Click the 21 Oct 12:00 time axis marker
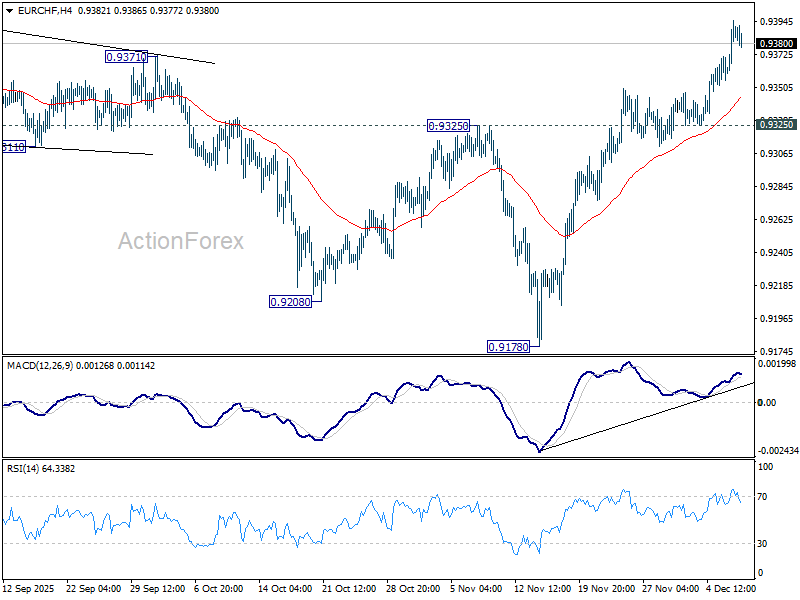 349,588
